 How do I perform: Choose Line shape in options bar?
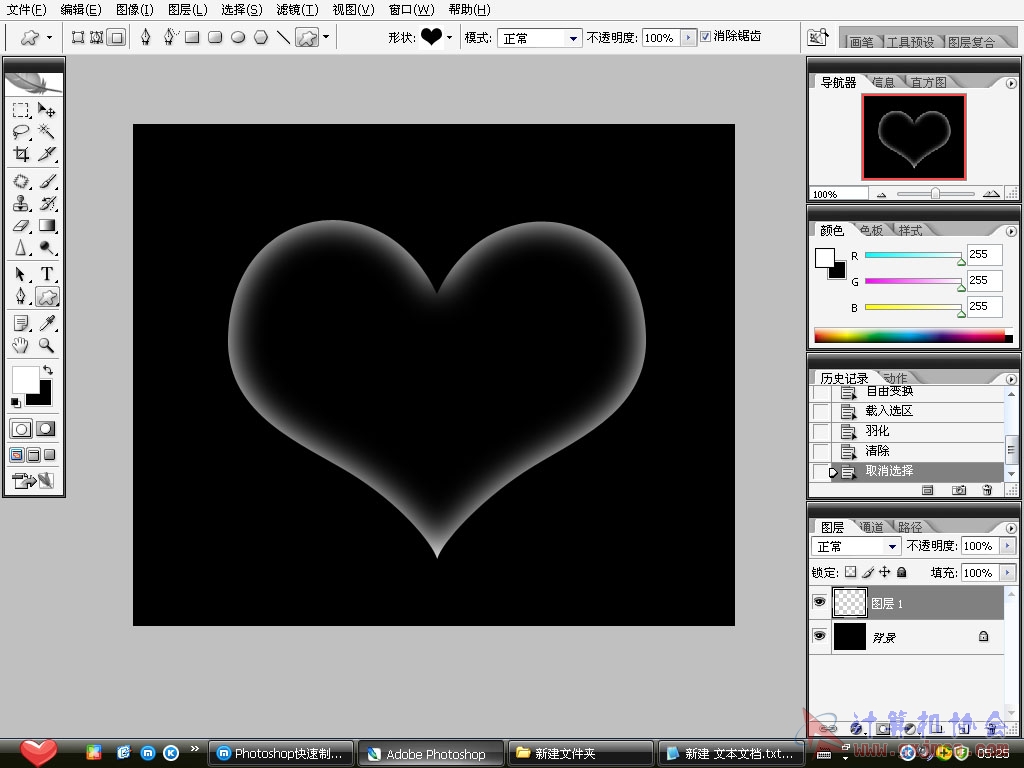point(283,37)
